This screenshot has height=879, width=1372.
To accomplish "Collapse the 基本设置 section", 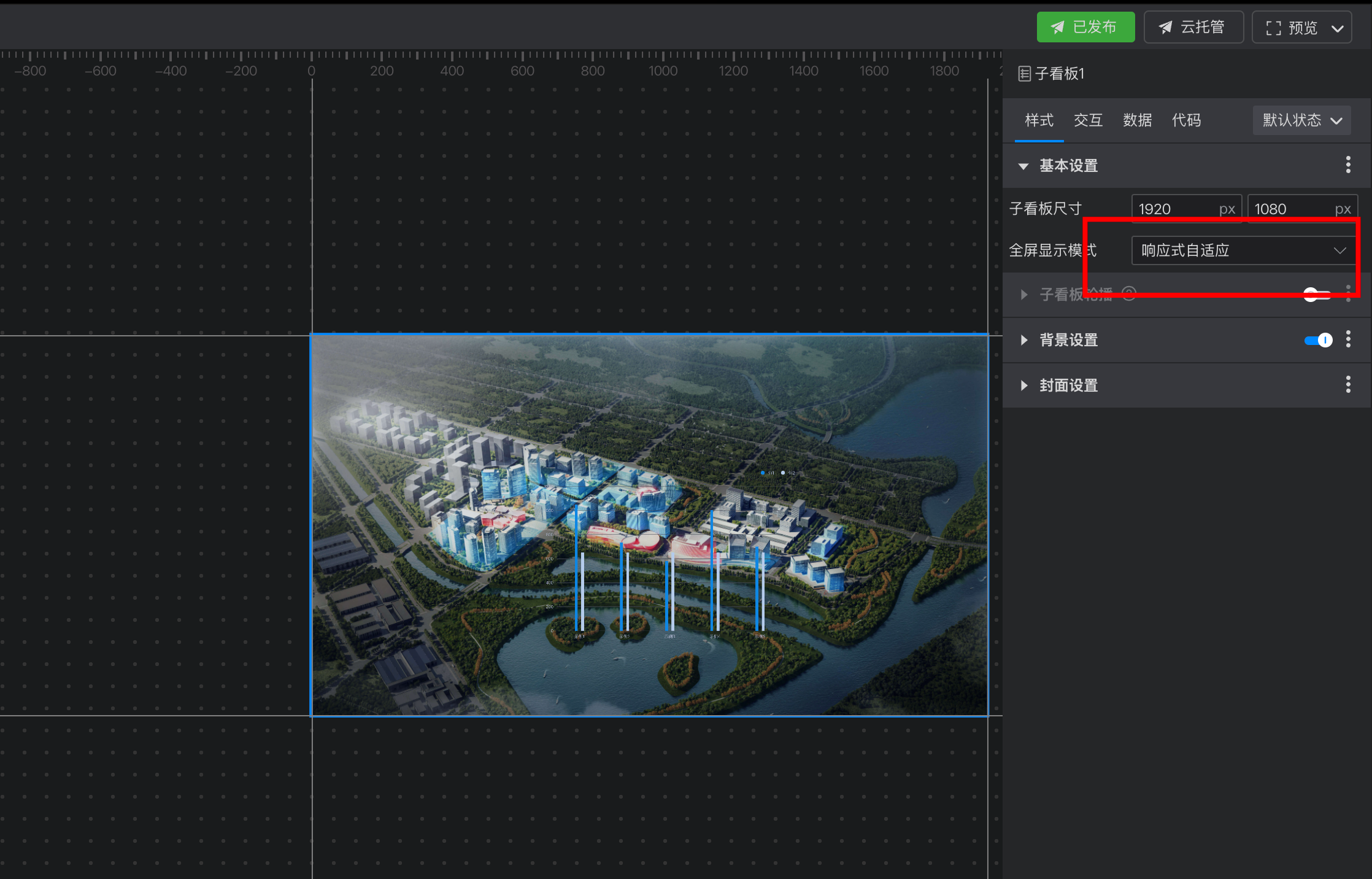I will (x=1023, y=166).
